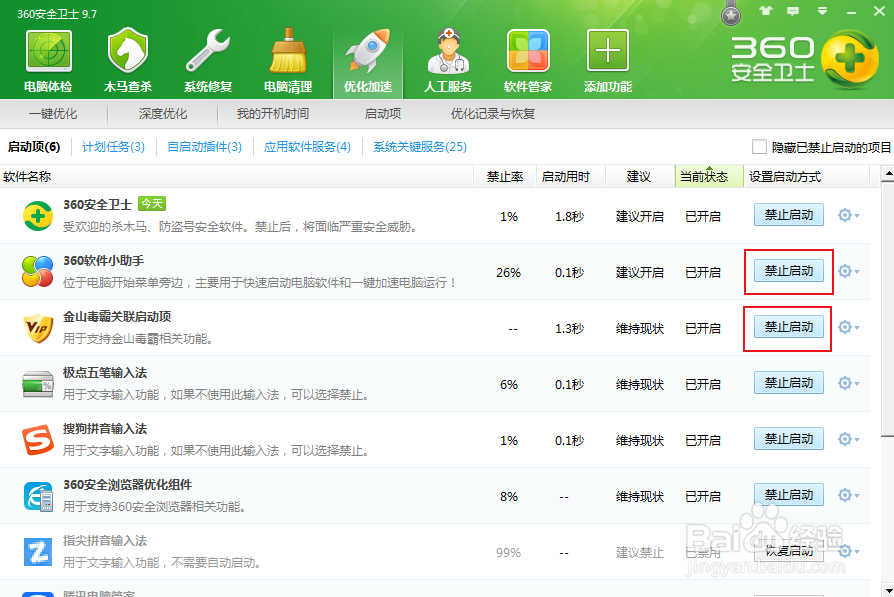Open gear dropdown for 360安全浏览器优化组件 row
The image size is (894, 597).
848,494
